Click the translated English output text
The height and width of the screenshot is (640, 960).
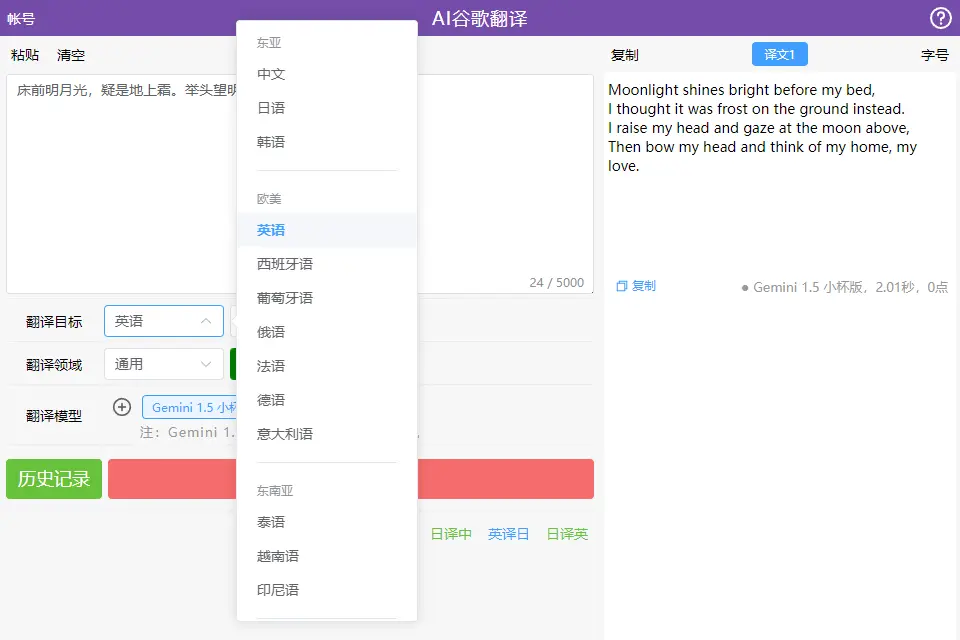[762, 127]
